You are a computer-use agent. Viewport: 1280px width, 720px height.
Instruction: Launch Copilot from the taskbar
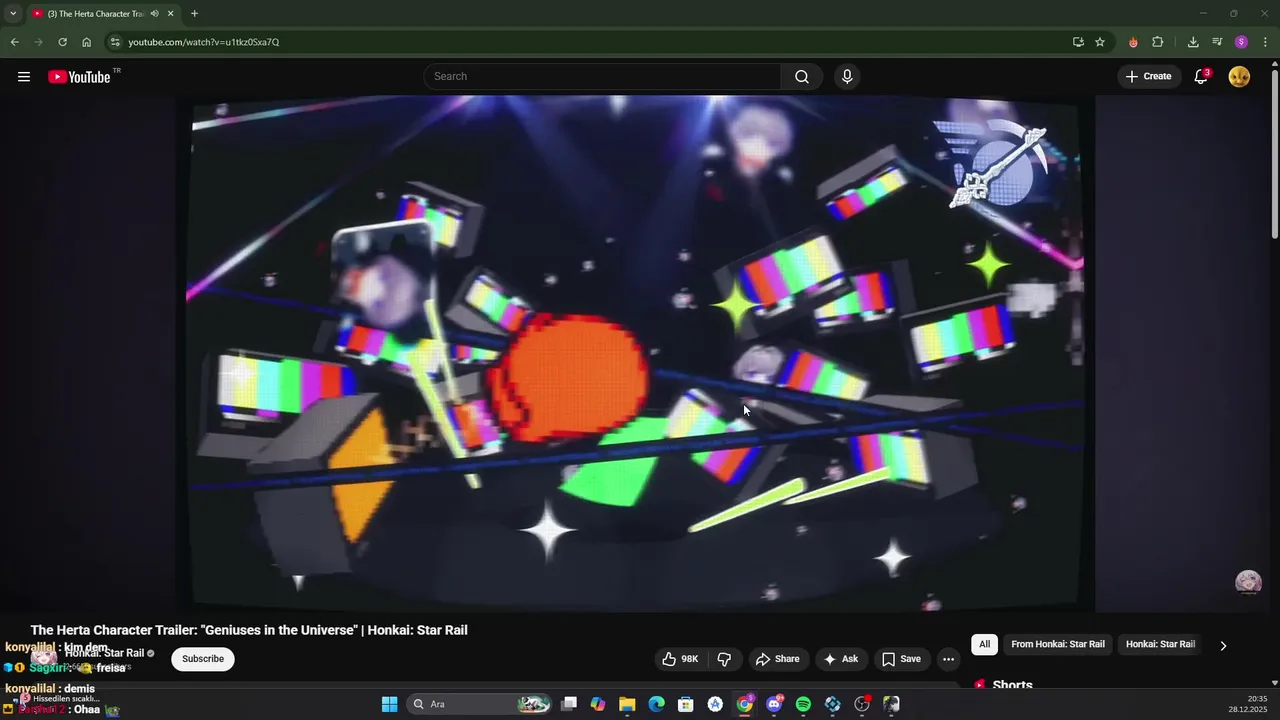click(x=598, y=704)
